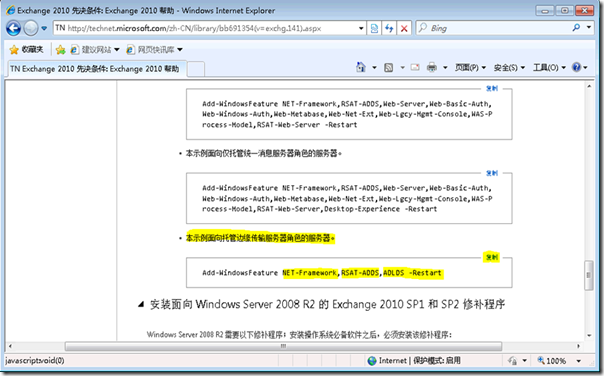Click the Home page icon
Screen dimensions: 604x376
pos(361,67)
